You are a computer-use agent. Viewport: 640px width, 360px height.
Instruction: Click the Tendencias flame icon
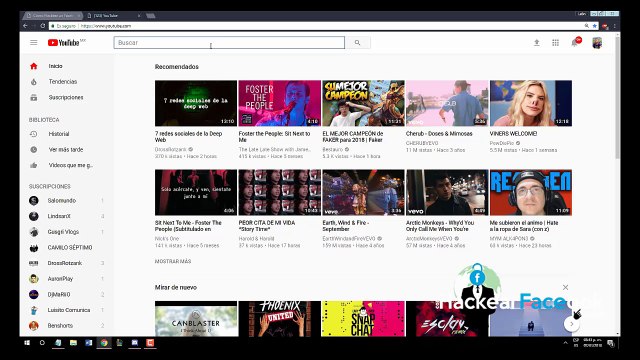click(x=33, y=82)
